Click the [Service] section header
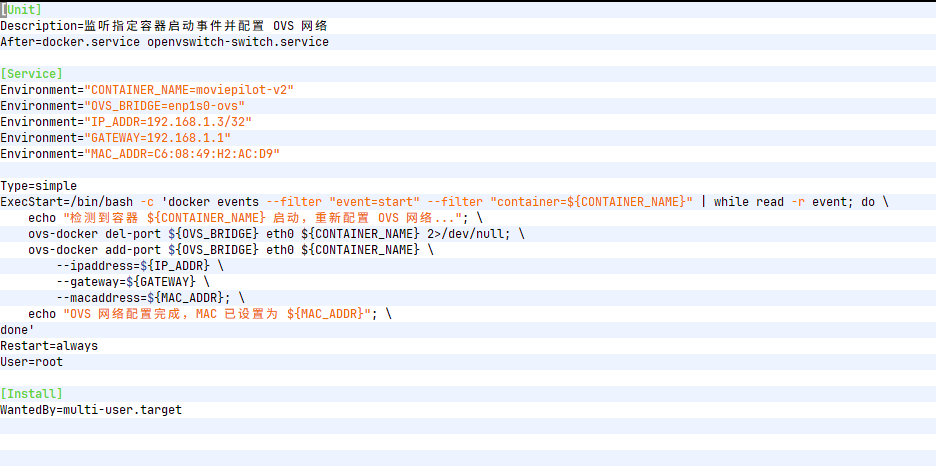 pyautogui.click(x=31, y=74)
